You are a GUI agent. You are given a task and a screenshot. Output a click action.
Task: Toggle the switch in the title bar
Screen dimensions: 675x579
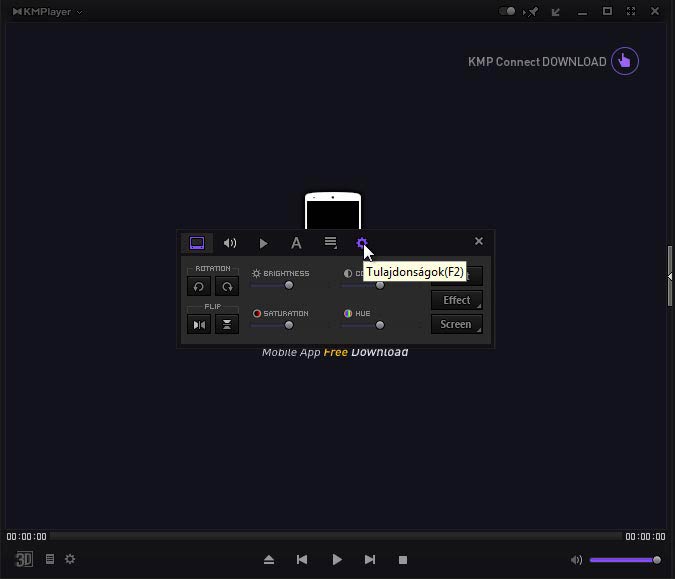coord(507,11)
